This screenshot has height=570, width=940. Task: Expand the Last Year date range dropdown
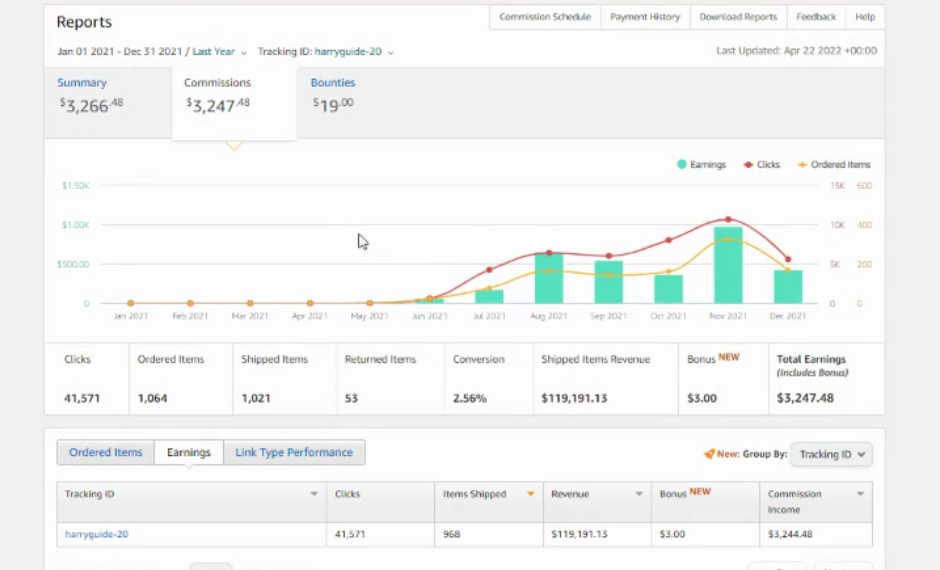(x=219, y=52)
